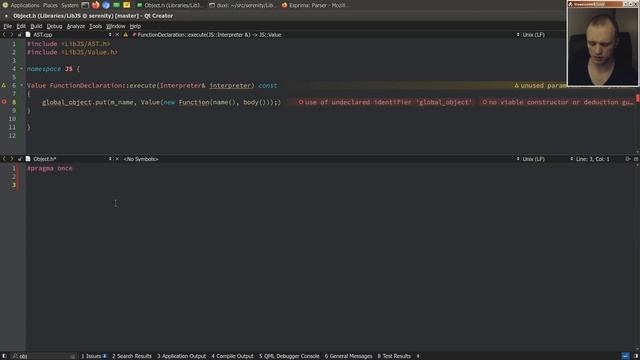Close the AST.cpp document in upper editor
This screenshot has width=640, height=360.
[x=117, y=35]
